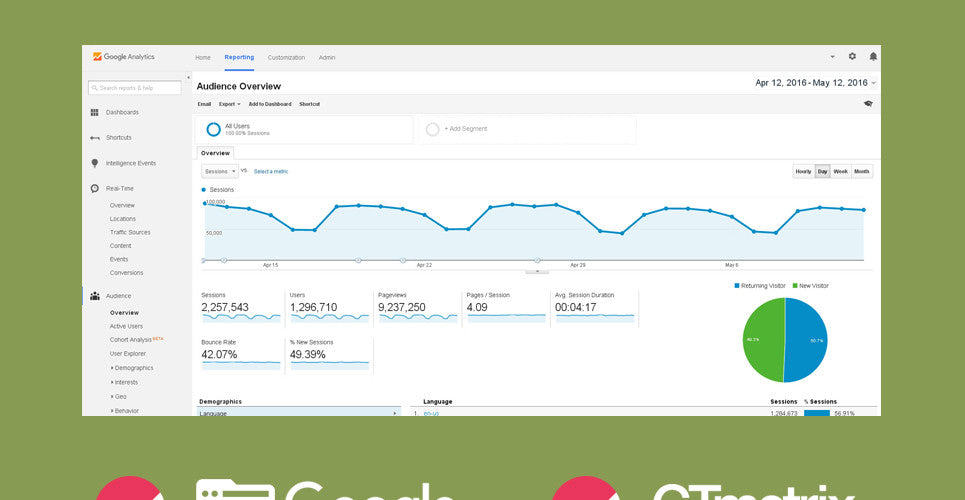Image resolution: width=965 pixels, height=500 pixels.
Task: Click the Returning Visitor legend swatch
Action: click(x=737, y=286)
